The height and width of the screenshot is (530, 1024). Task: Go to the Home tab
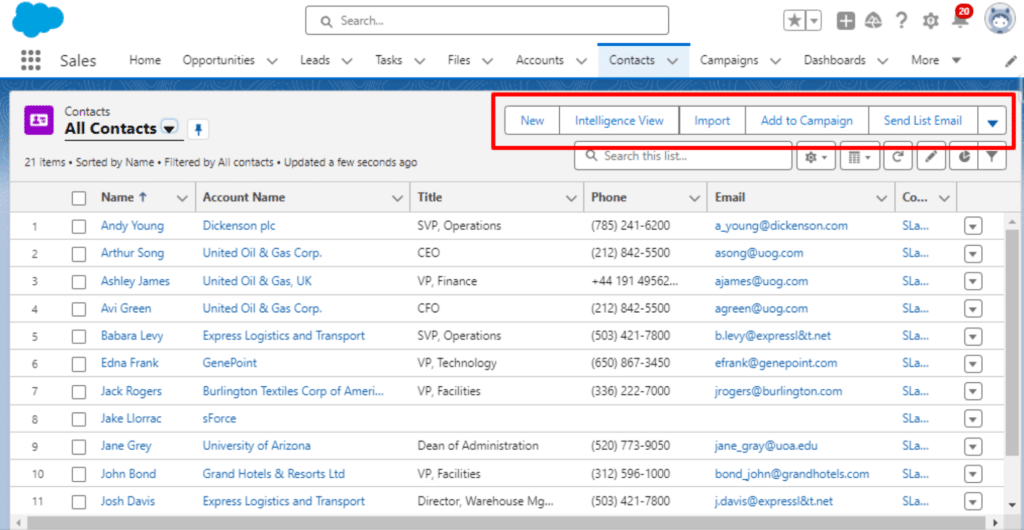[145, 60]
